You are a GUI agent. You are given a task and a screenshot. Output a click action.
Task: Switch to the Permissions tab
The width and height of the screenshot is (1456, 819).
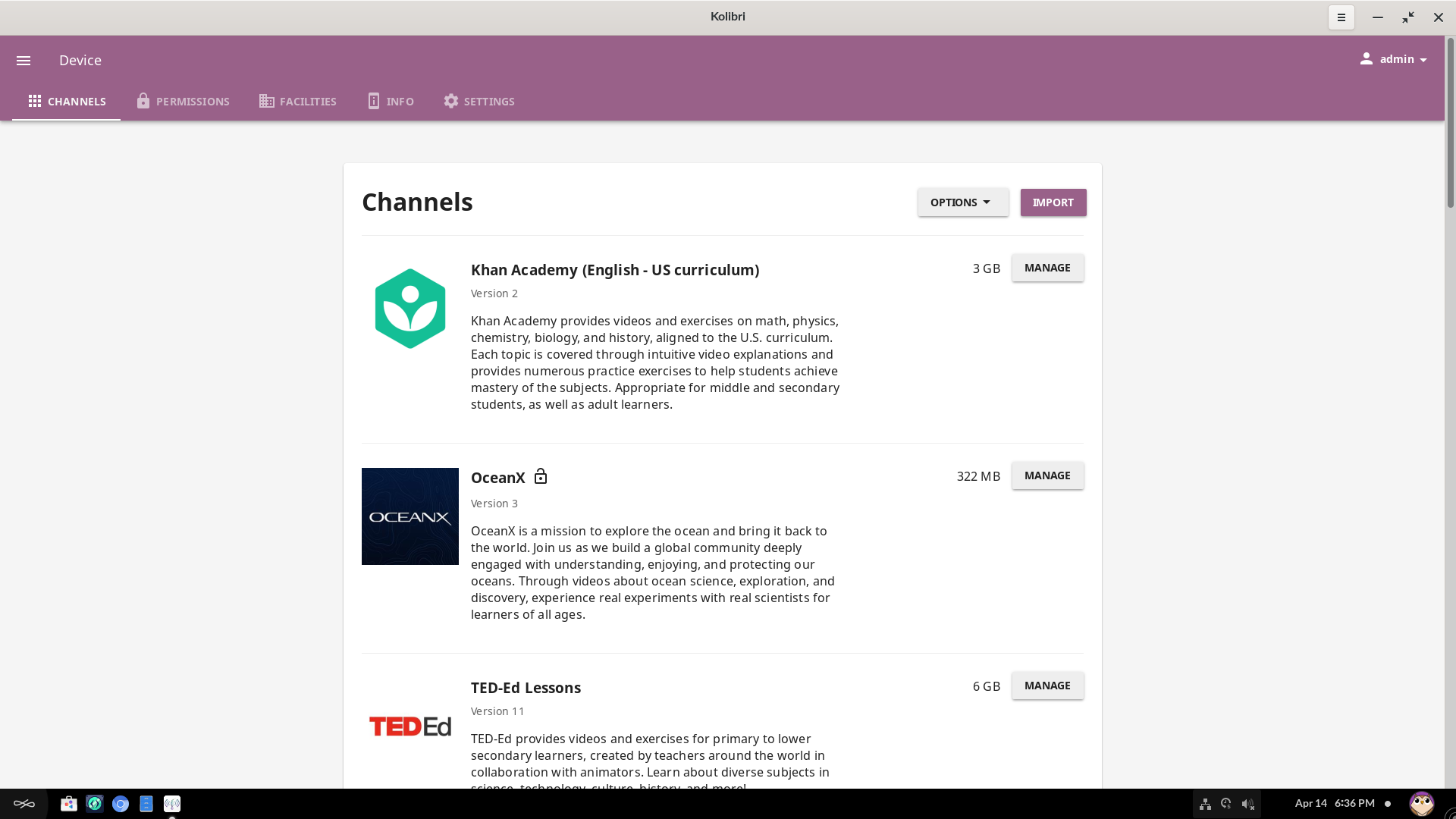(183, 102)
